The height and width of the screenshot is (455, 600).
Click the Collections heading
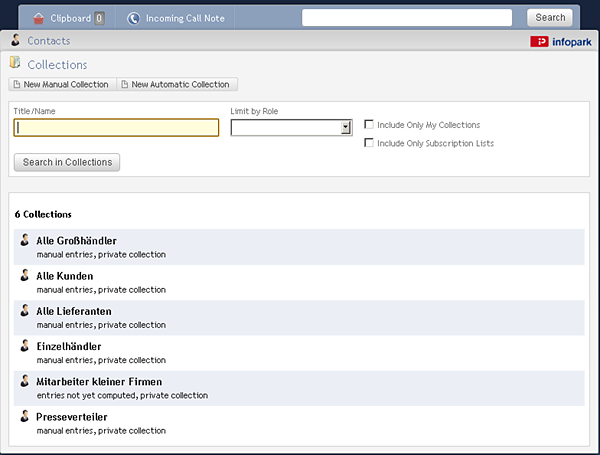click(x=57, y=65)
